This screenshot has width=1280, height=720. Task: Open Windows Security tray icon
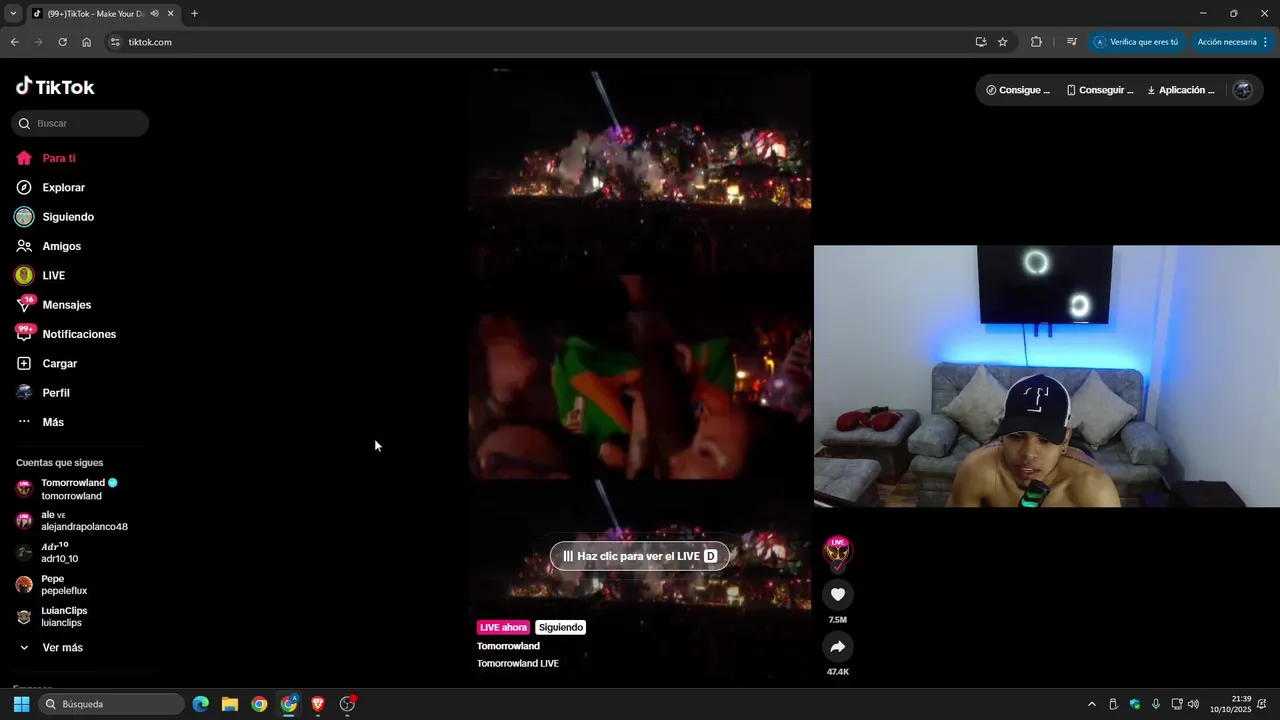(1135, 704)
